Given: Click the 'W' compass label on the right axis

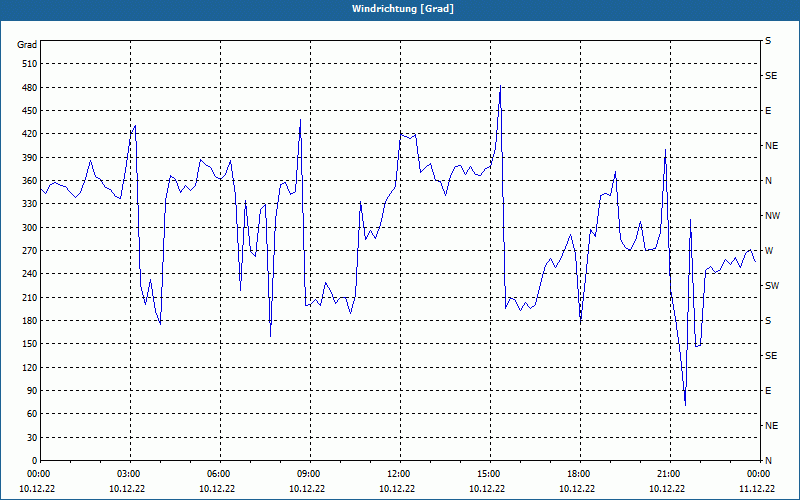Looking at the screenshot, I should pyautogui.click(x=769, y=251).
